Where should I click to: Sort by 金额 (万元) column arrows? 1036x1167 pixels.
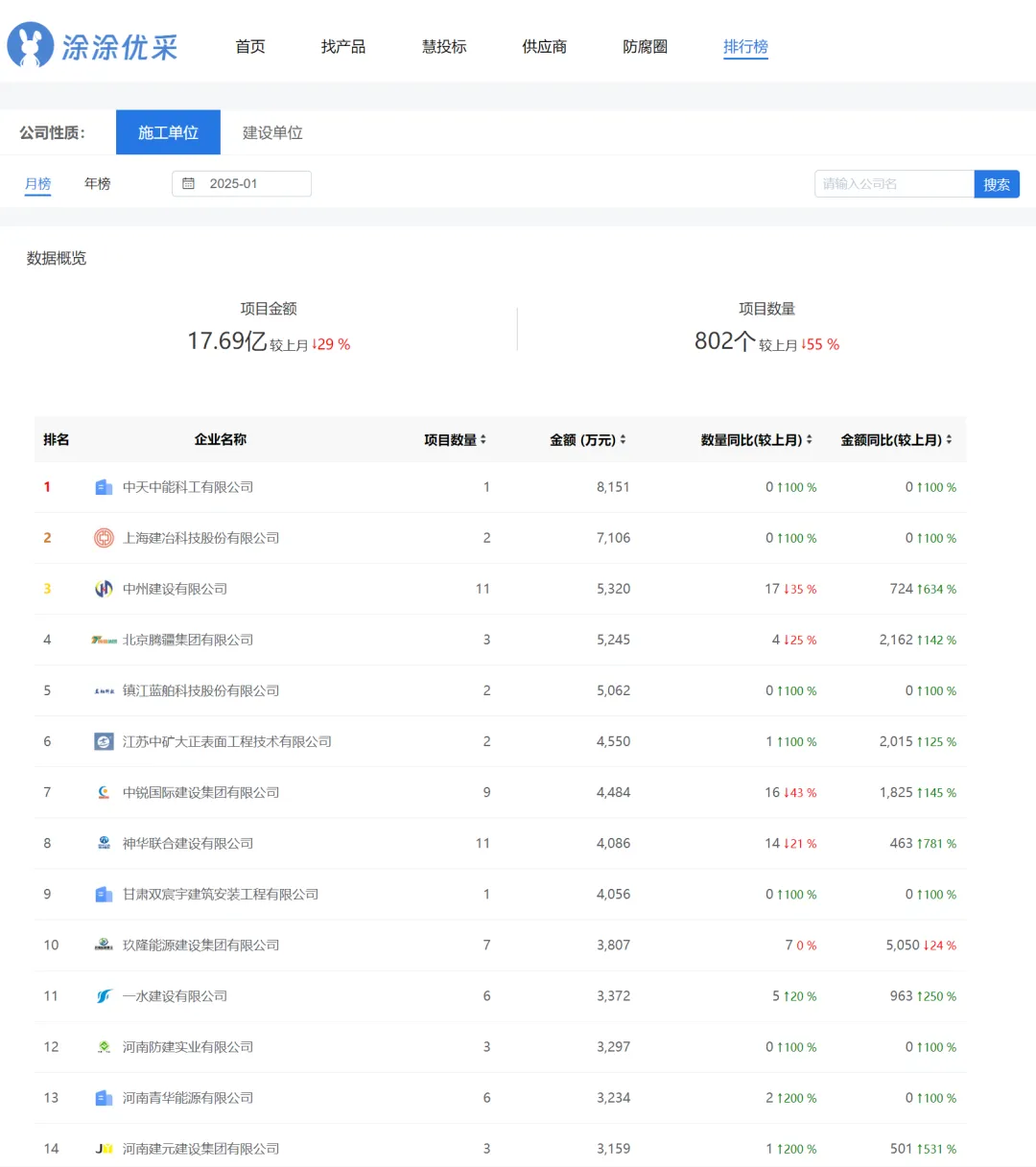point(623,439)
